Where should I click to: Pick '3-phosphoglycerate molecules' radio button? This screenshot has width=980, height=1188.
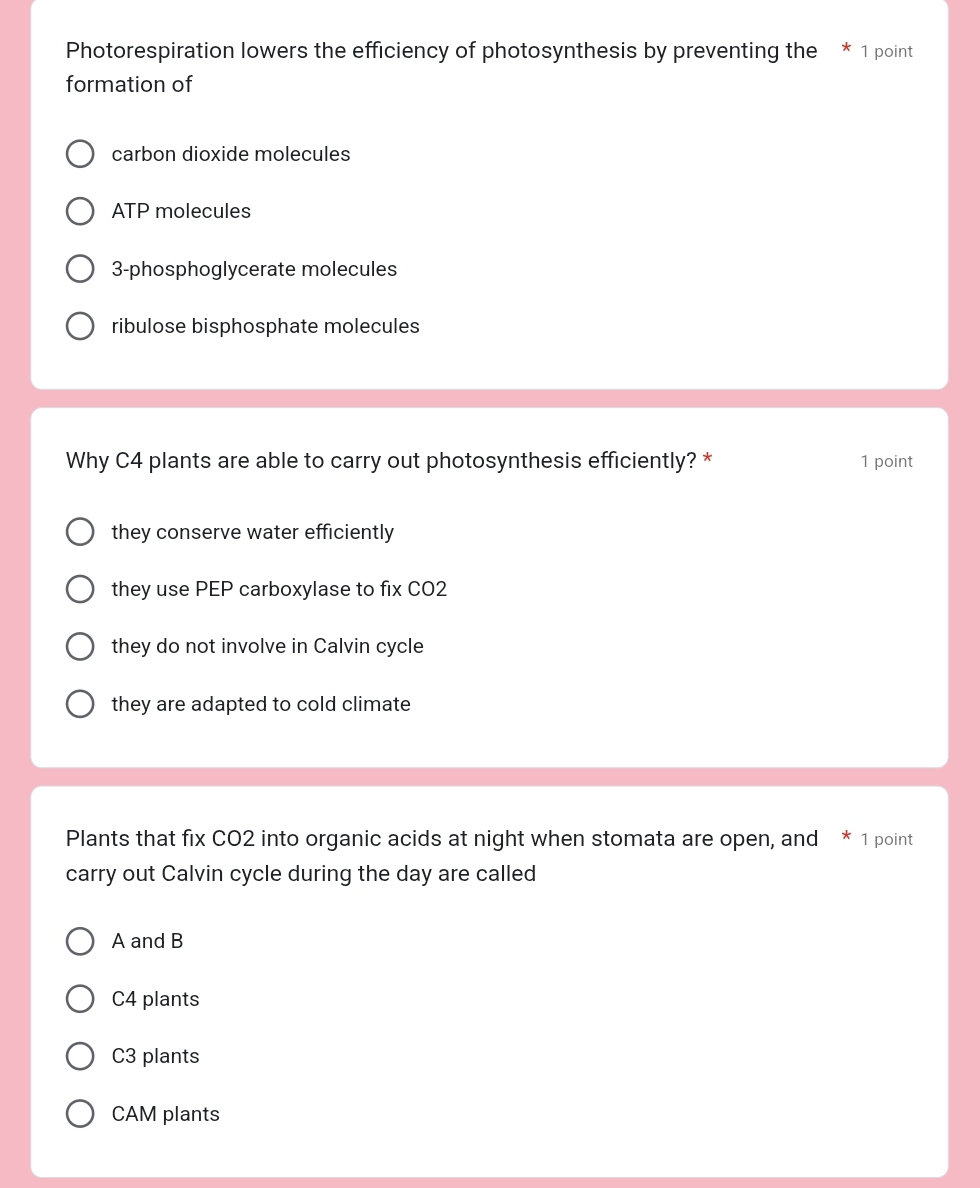coord(80,270)
